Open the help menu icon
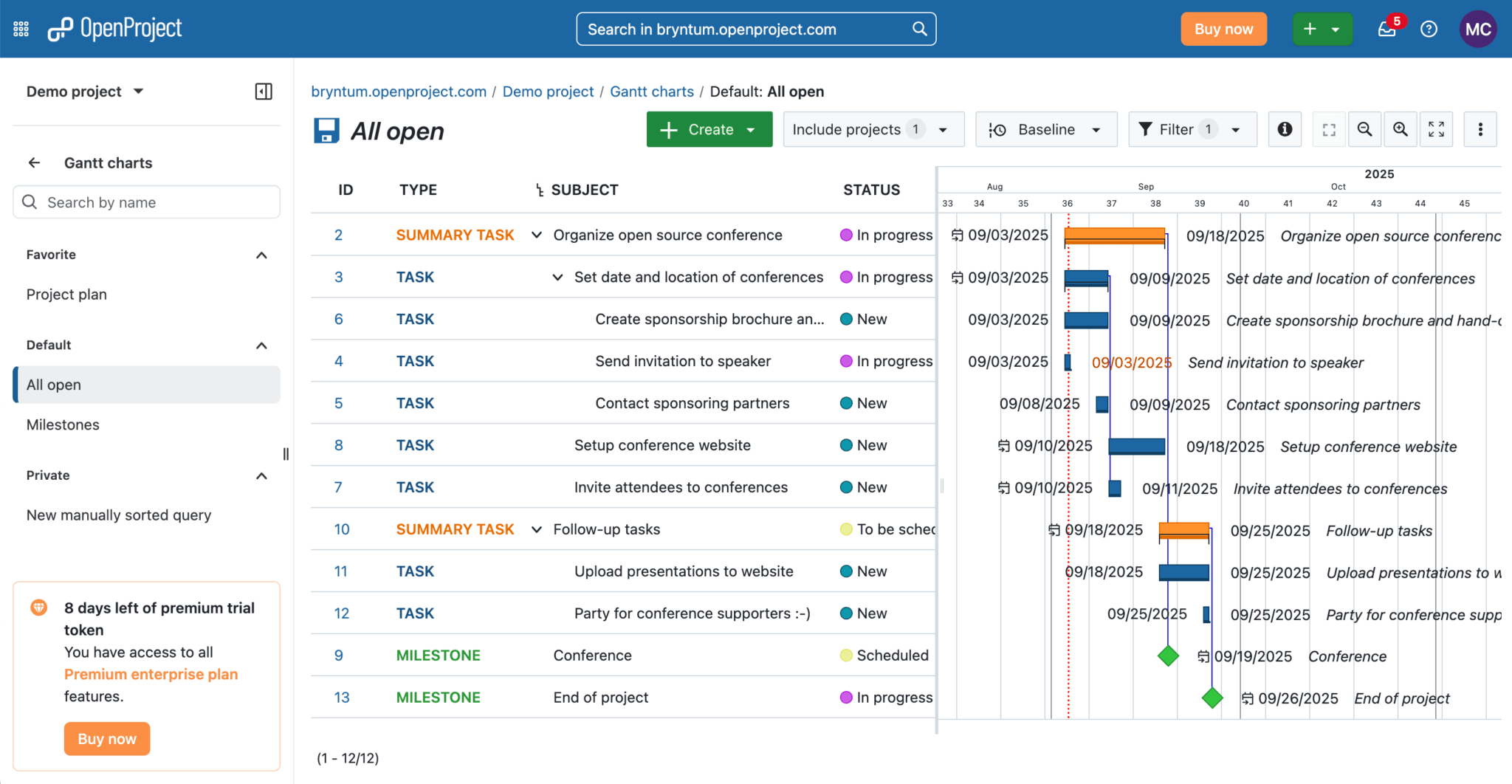Image resolution: width=1512 pixels, height=784 pixels. coord(1429,29)
